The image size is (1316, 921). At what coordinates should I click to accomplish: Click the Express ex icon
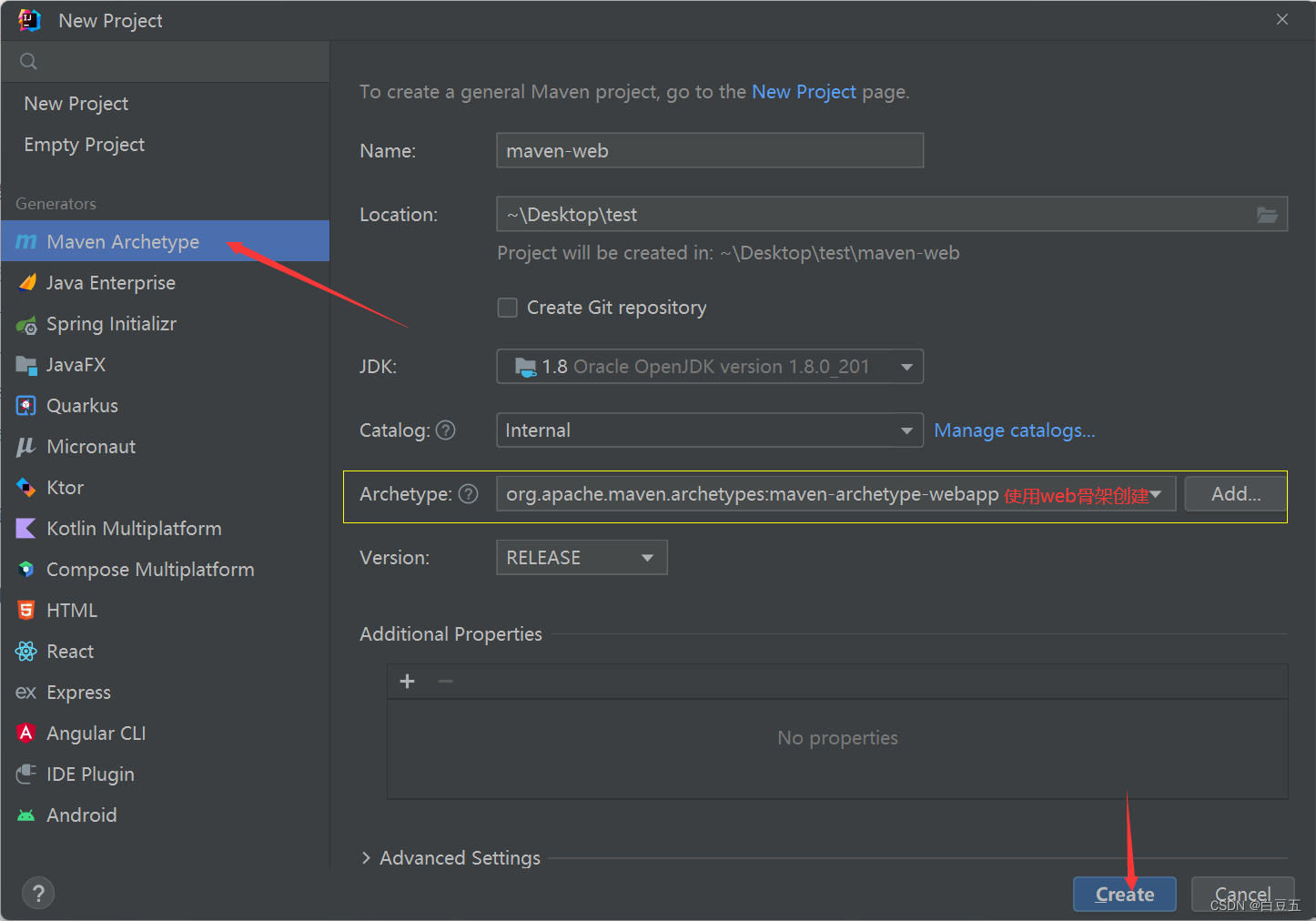pos(26,693)
